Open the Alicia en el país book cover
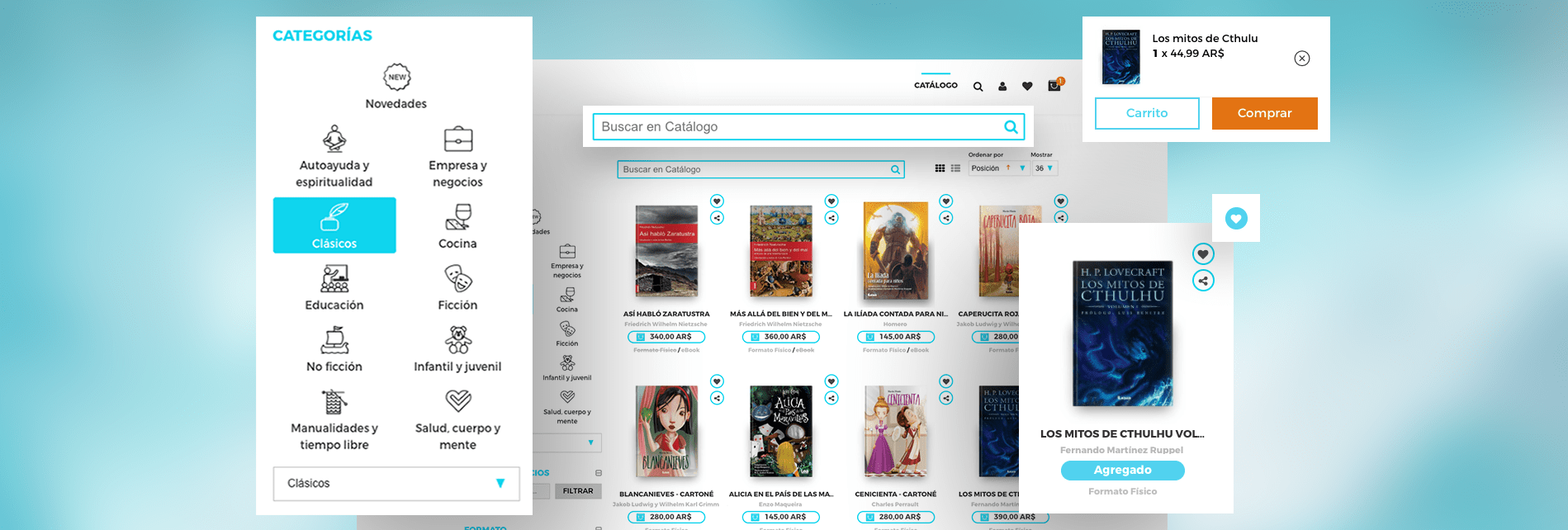1568x530 pixels. [x=781, y=432]
